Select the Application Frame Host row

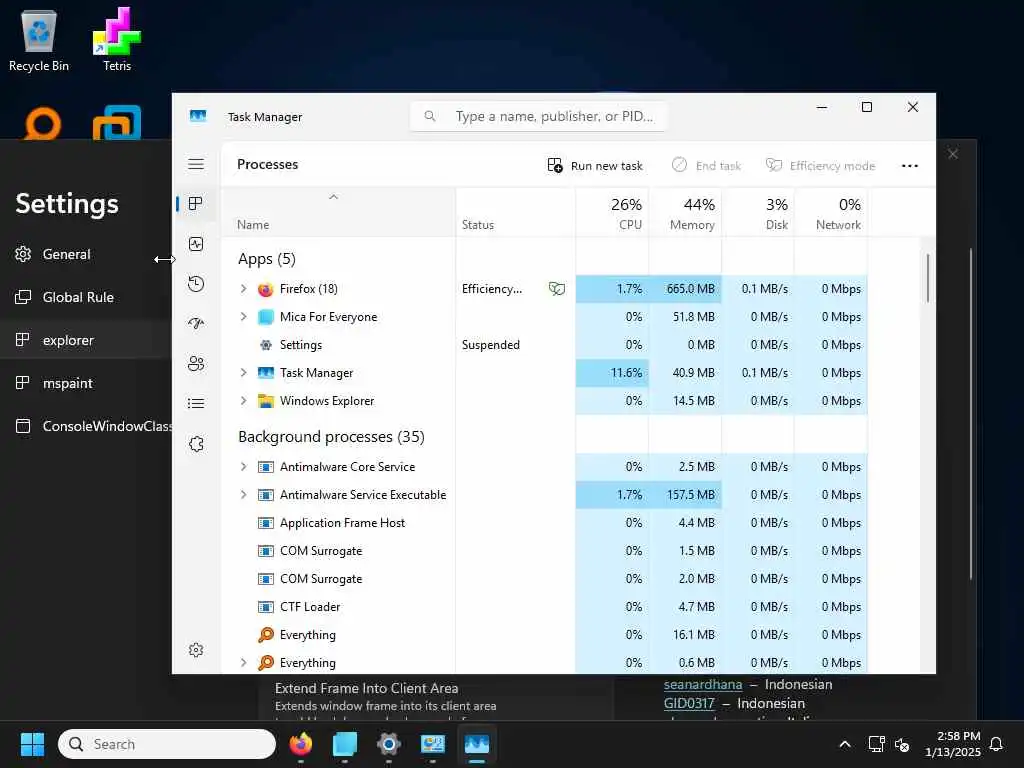(544, 522)
